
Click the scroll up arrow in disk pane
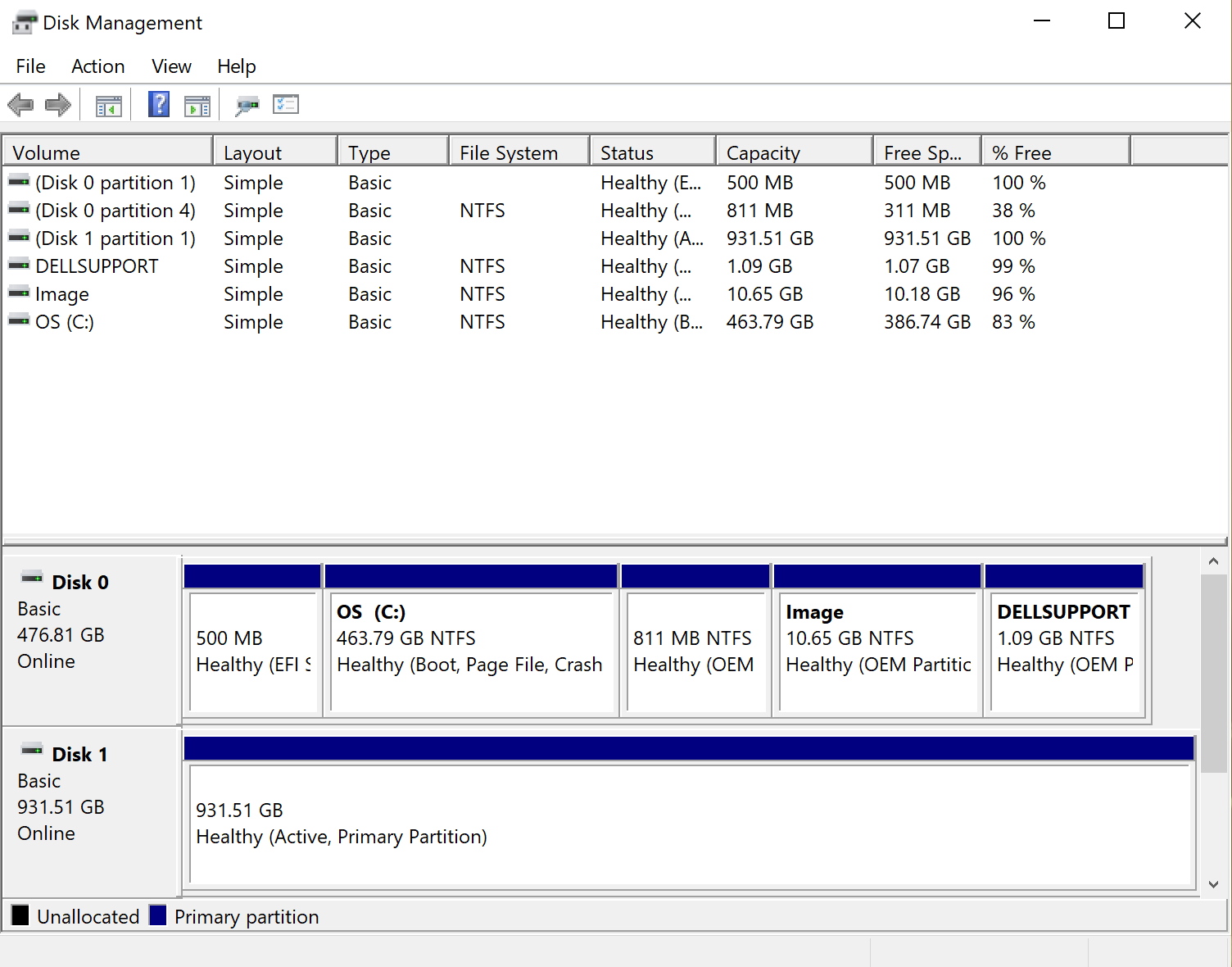[x=1214, y=561]
